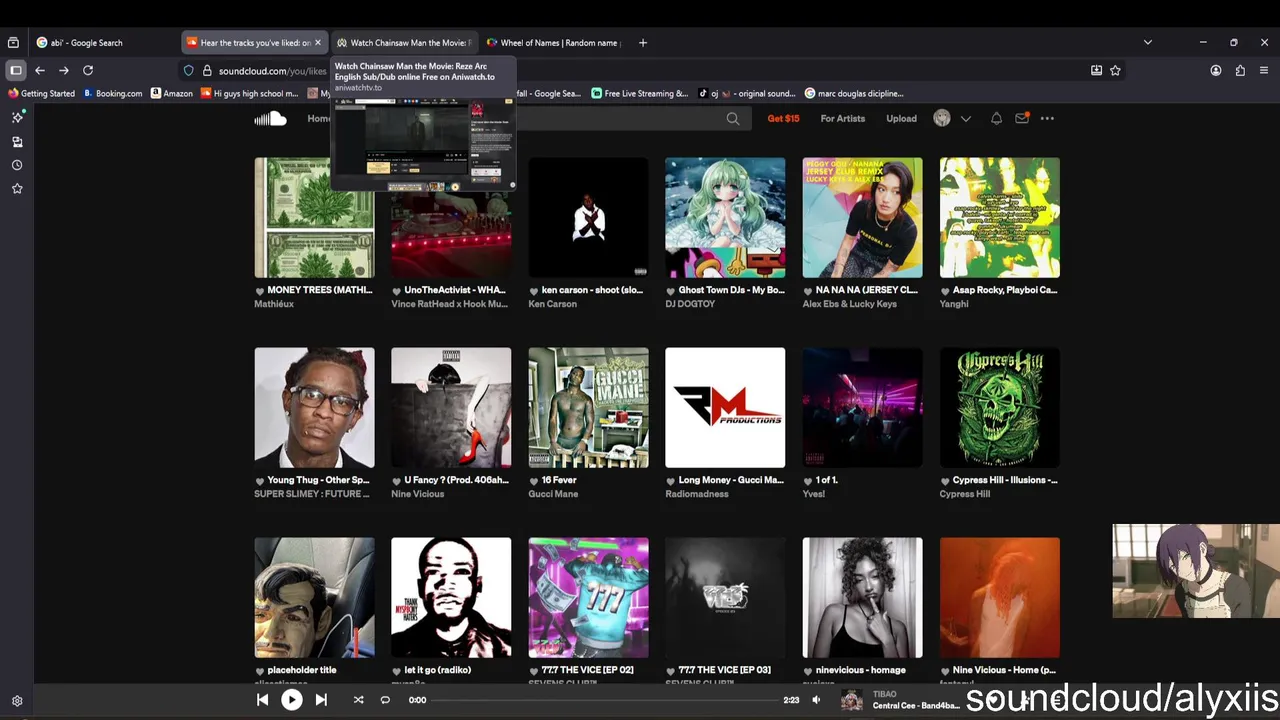This screenshot has width=1280, height=720.
Task: Open the synced tabs icon in the sidebar
Action: click(x=17, y=142)
